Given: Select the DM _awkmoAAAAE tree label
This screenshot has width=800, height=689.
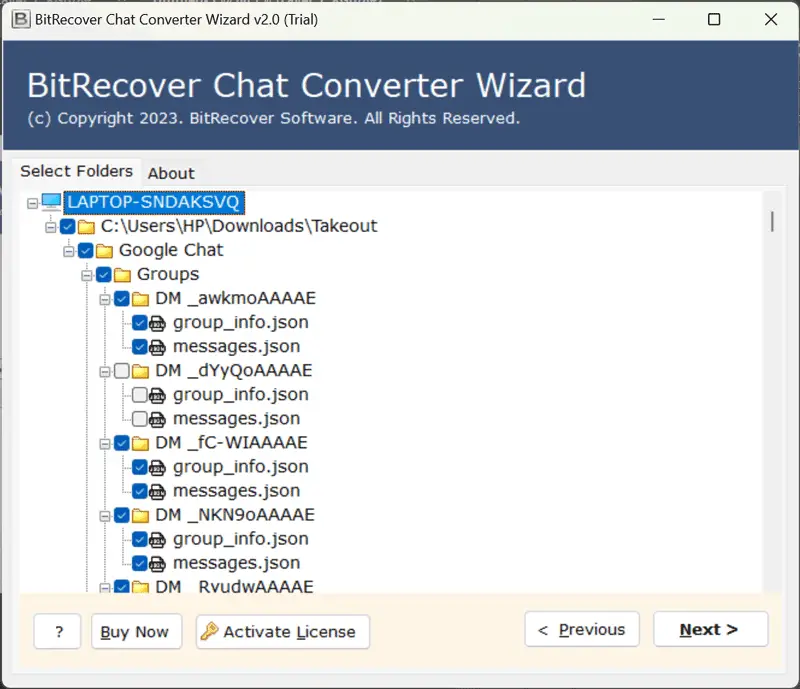Looking at the screenshot, I should click(235, 299).
